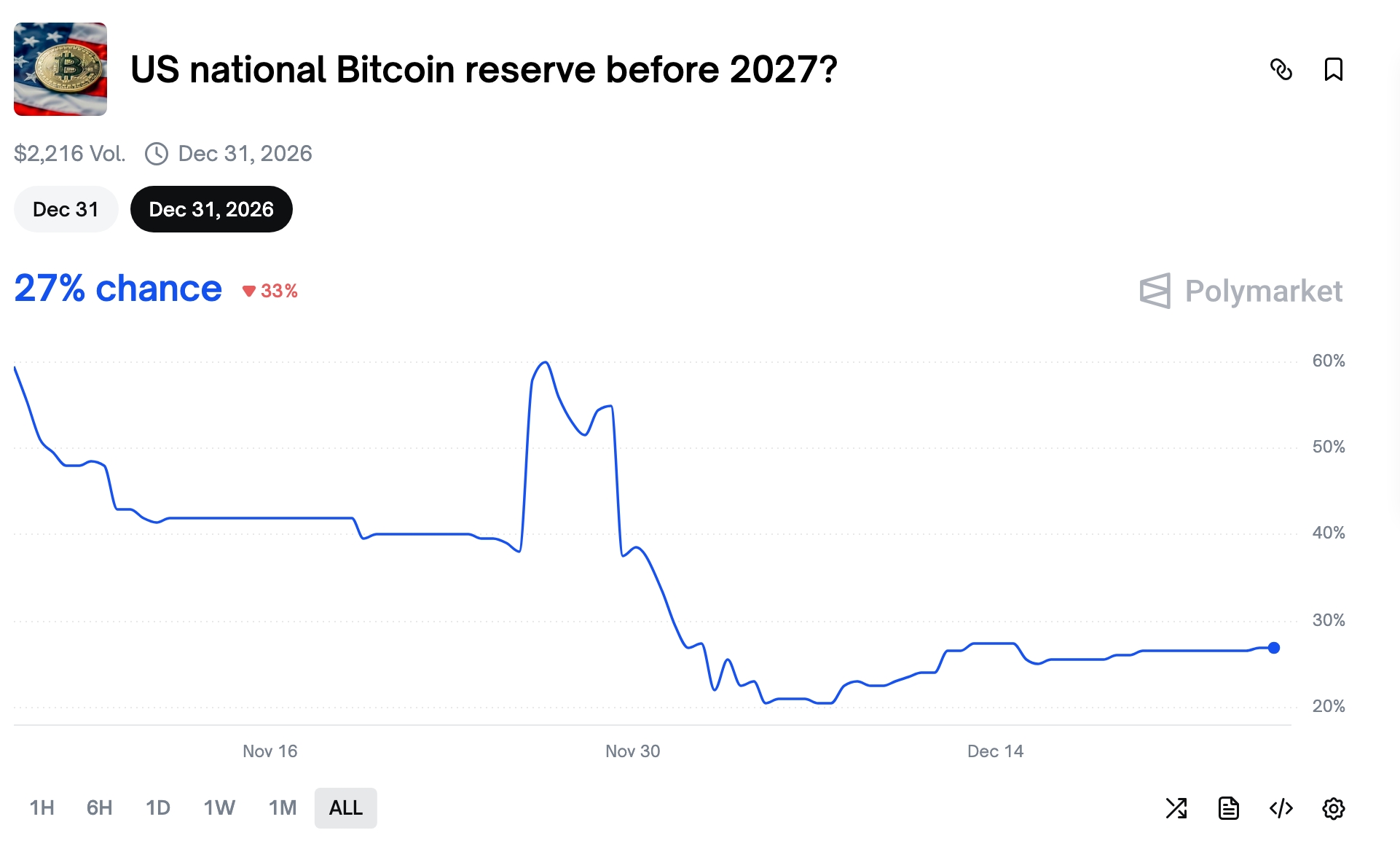
Task: Keep ALL time range selected
Action: 345,808
